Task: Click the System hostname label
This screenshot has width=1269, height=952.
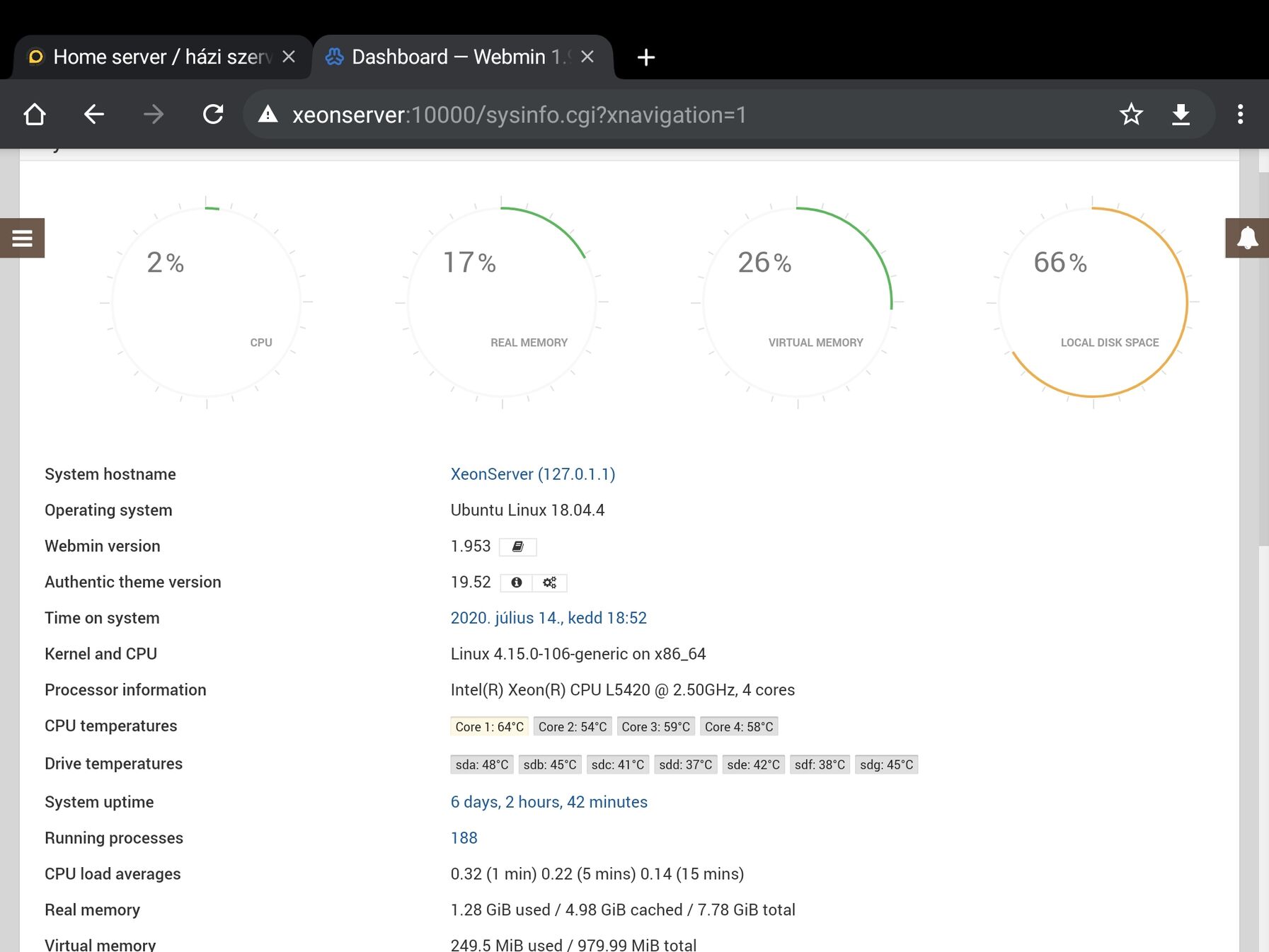Action: pyautogui.click(x=110, y=474)
